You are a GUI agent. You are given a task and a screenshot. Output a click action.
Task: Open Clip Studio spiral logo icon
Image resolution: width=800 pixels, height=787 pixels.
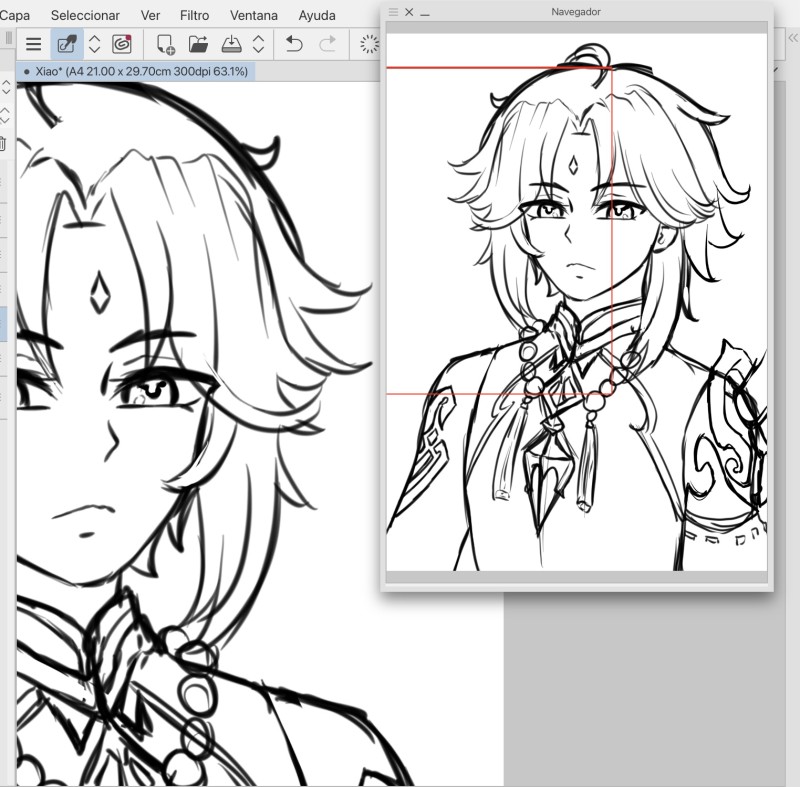[121, 44]
